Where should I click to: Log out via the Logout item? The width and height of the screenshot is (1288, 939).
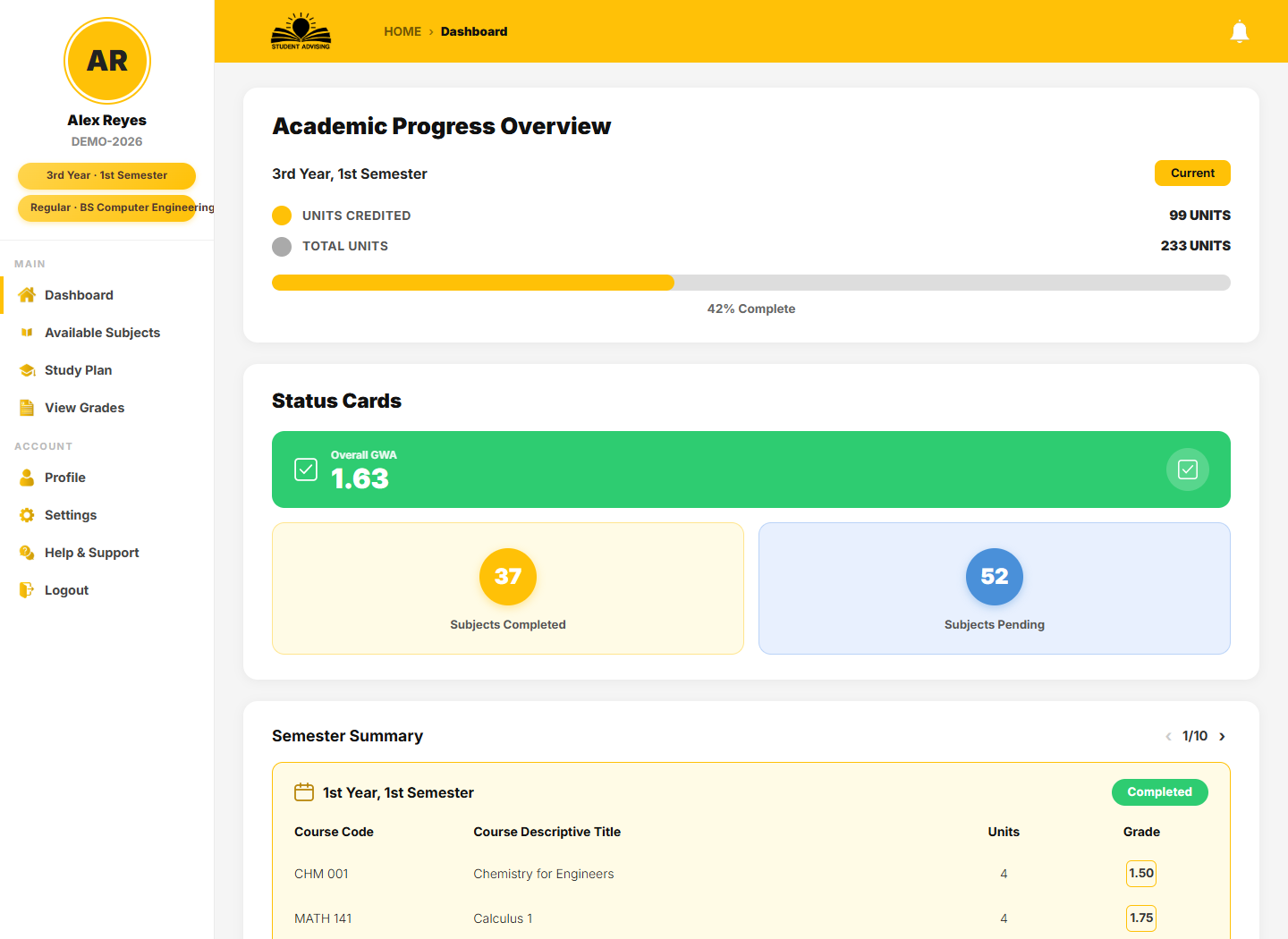click(107, 590)
